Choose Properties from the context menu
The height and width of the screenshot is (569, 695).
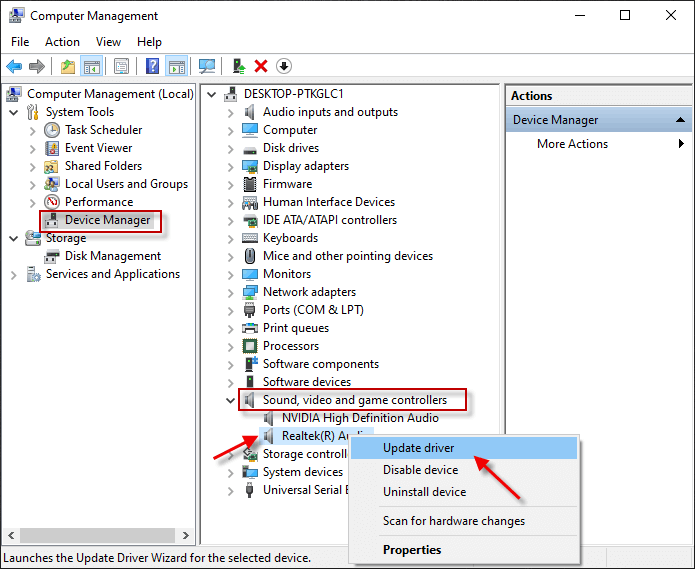[x=464, y=550]
